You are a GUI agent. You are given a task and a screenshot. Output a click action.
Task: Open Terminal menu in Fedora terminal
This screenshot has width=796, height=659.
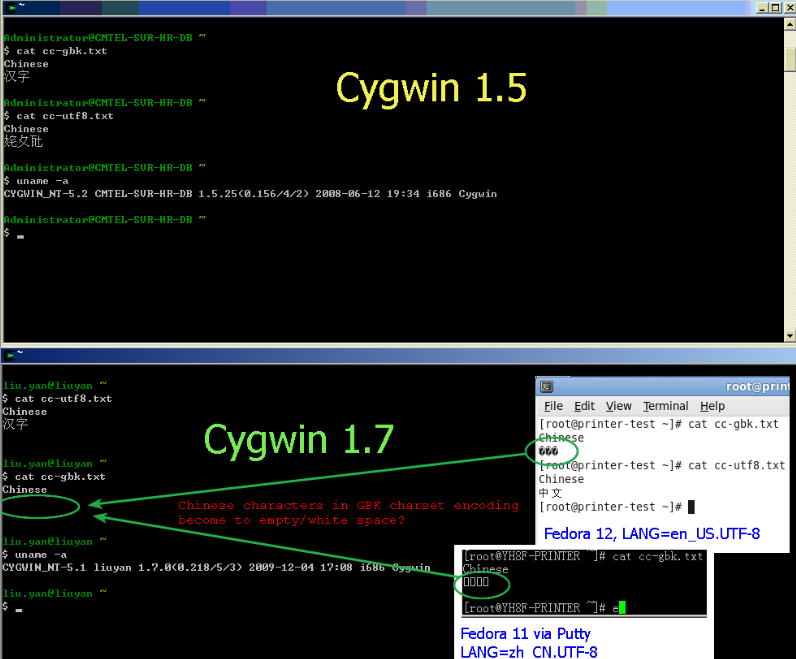[x=666, y=406]
